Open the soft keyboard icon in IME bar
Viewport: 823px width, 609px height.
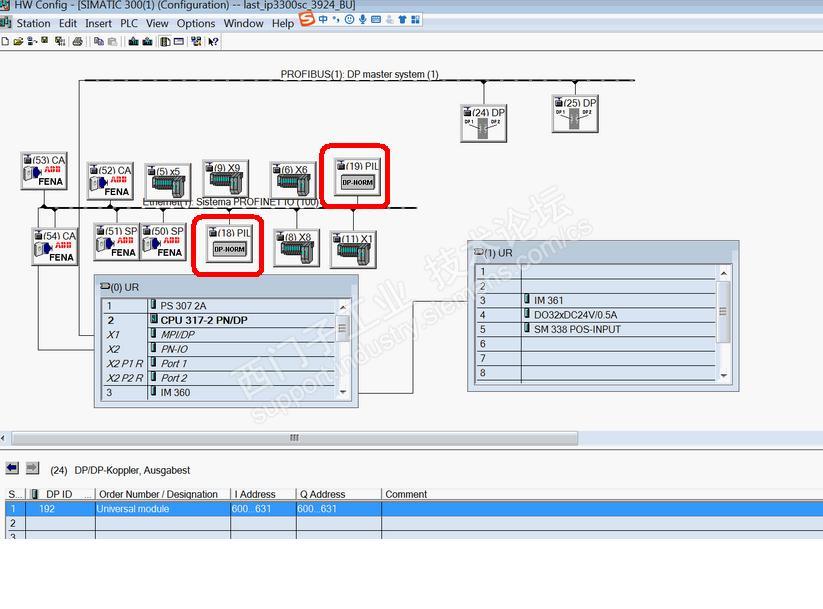[x=376, y=19]
